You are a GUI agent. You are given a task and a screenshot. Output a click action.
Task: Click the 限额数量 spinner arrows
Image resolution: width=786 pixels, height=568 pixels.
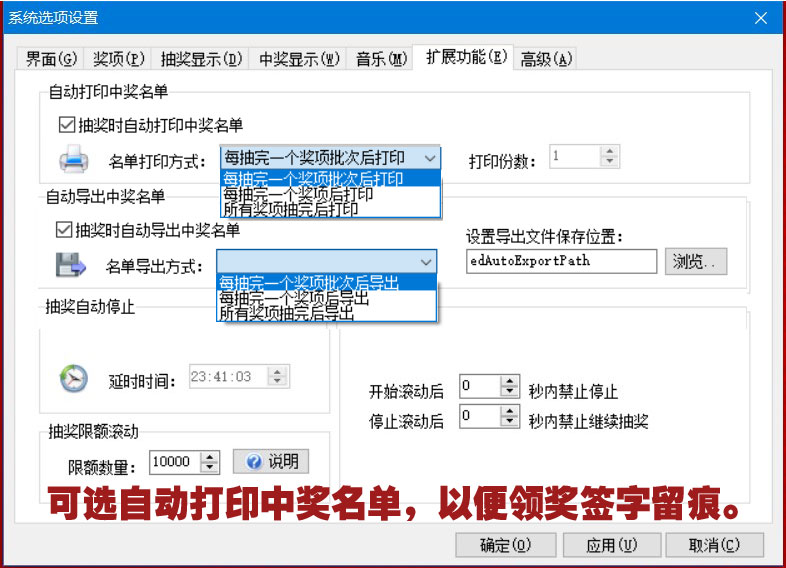tap(210, 462)
